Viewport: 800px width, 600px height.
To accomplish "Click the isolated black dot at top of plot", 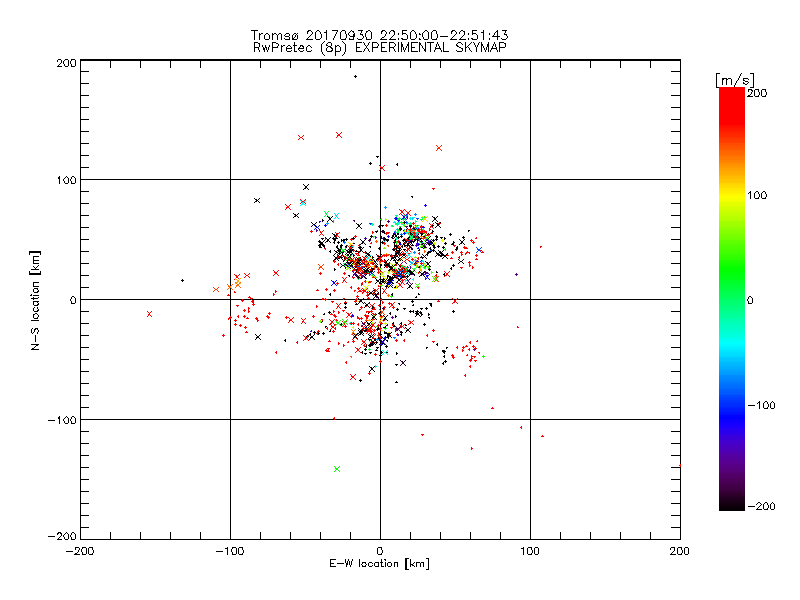I will [356, 77].
